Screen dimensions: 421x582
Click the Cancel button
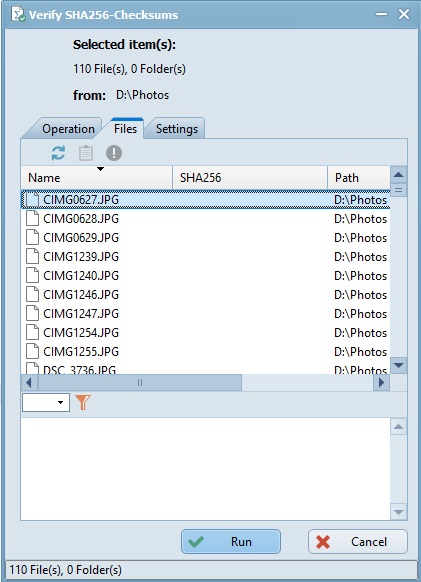[x=358, y=542]
